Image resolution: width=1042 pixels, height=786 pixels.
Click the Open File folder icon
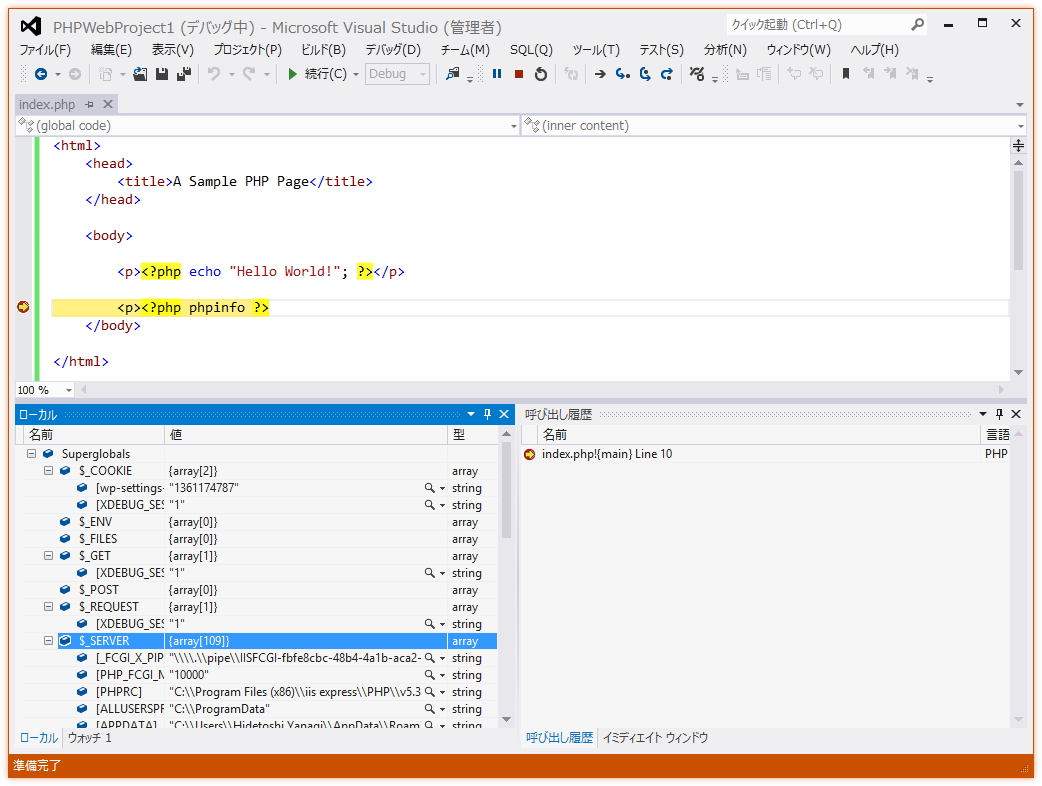(x=140, y=74)
